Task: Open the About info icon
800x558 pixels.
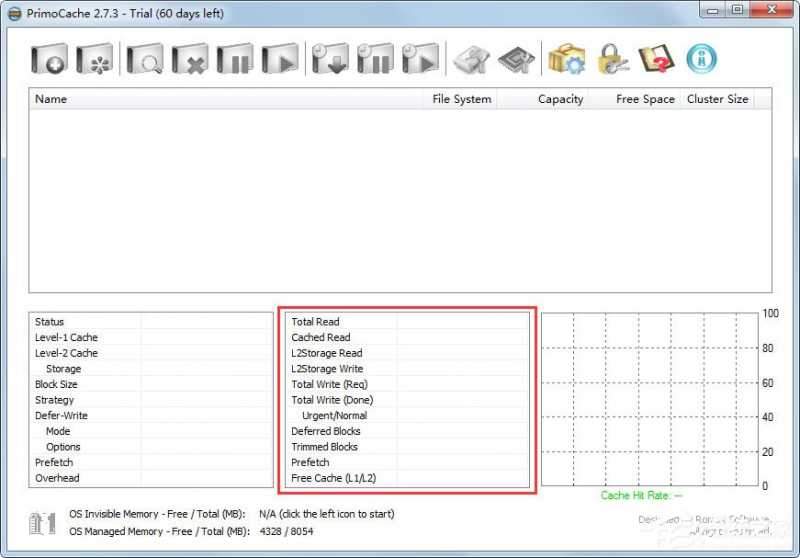Action: coord(702,59)
